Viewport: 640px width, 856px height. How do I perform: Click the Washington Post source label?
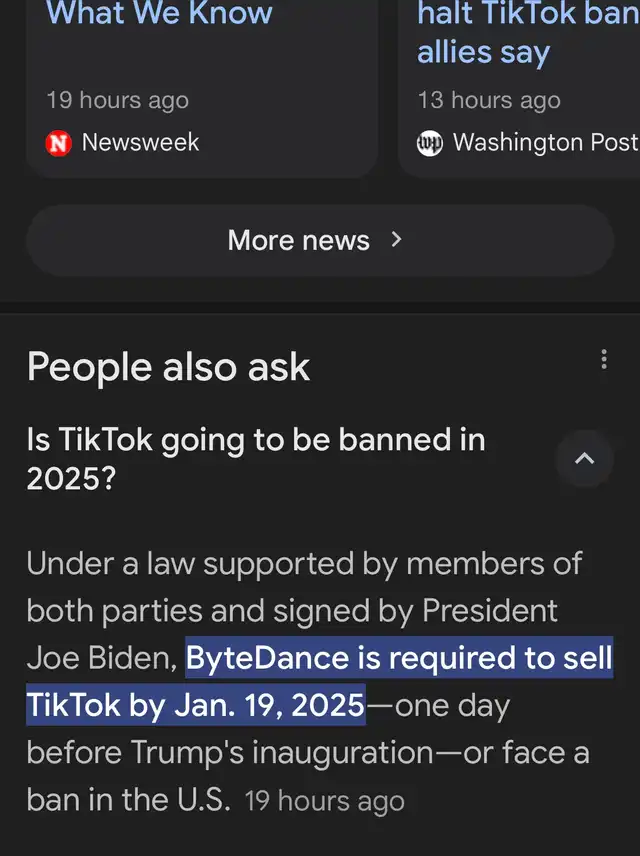coord(544,143)
